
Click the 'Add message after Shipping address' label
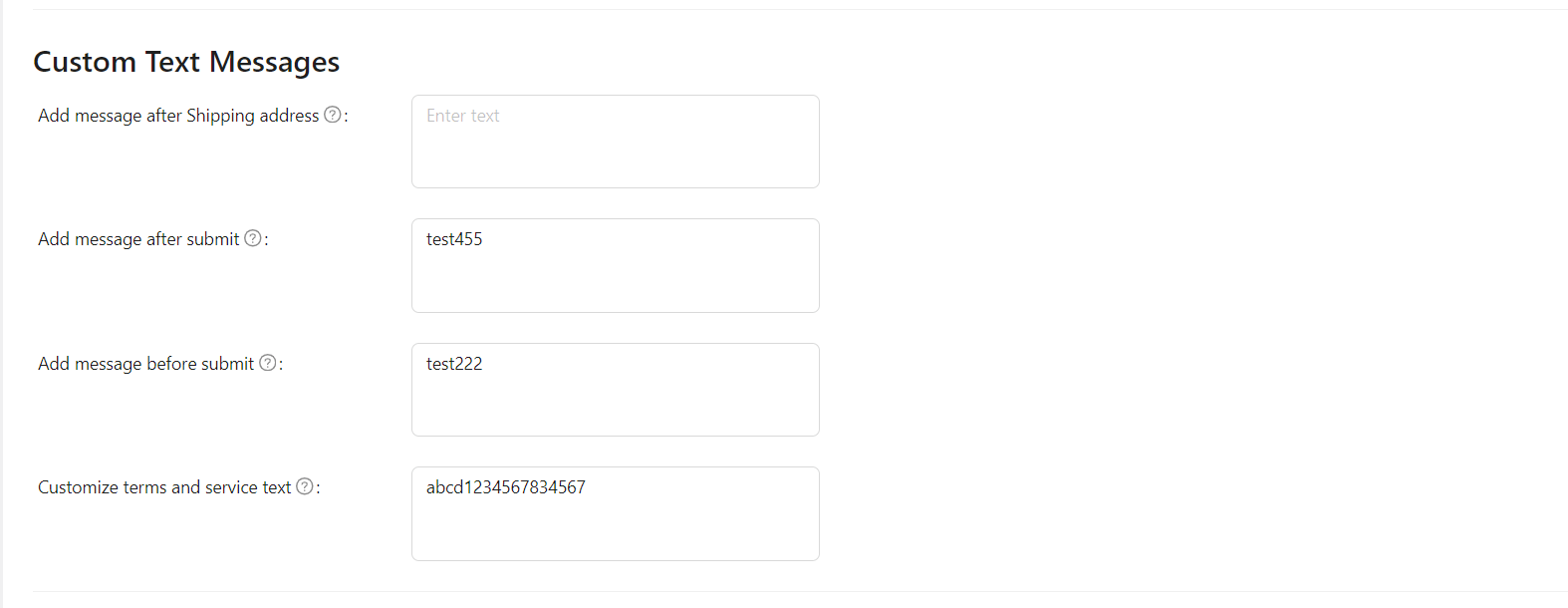click(x=178, y=116)
